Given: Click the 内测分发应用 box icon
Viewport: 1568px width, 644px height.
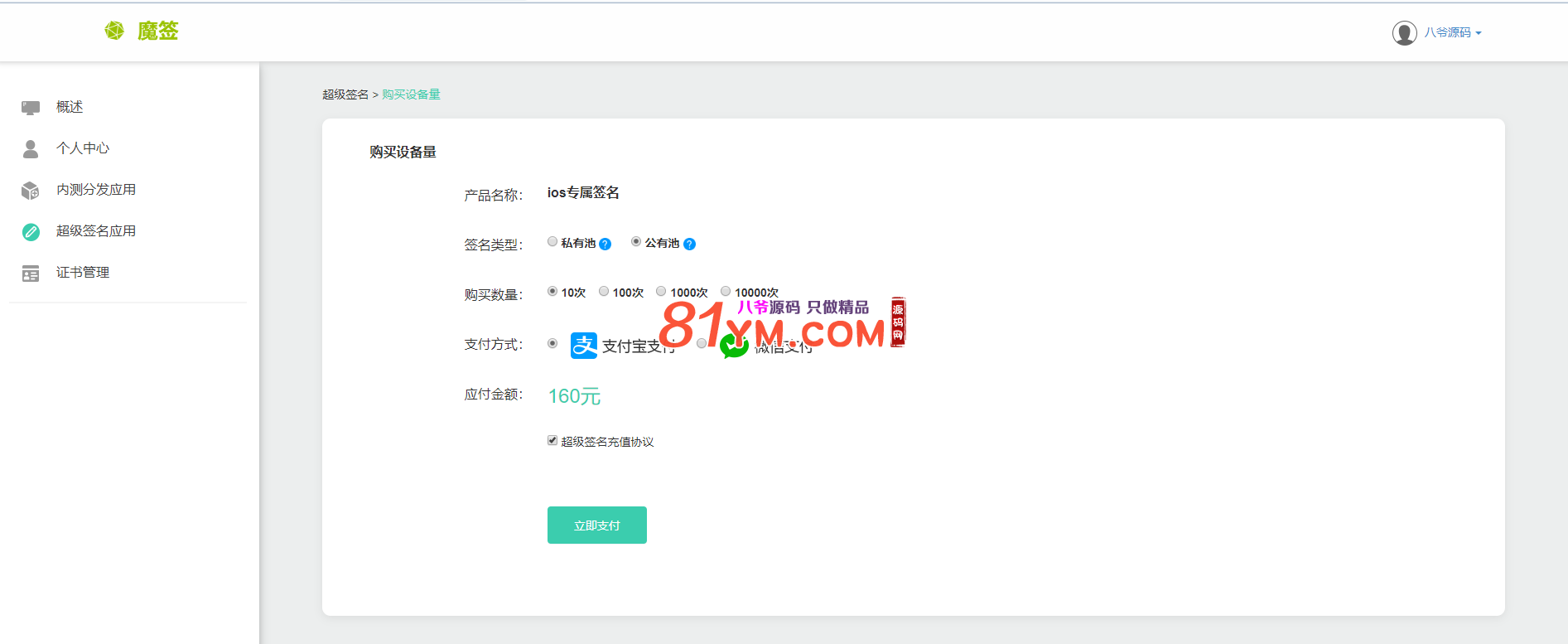Looking at the screenshot, I should [31, 191].
